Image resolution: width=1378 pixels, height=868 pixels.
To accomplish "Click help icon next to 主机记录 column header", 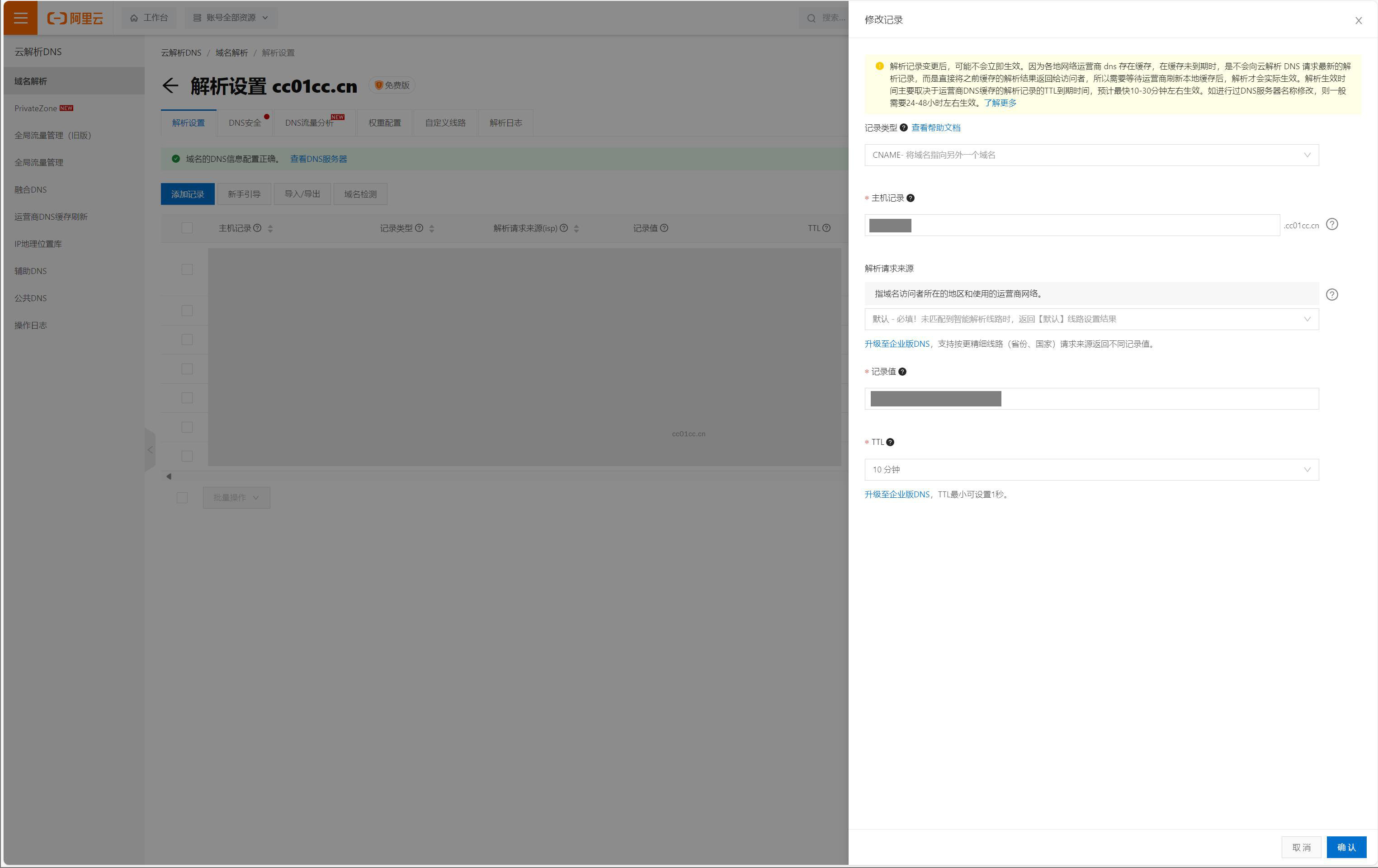I will [257, 228].
